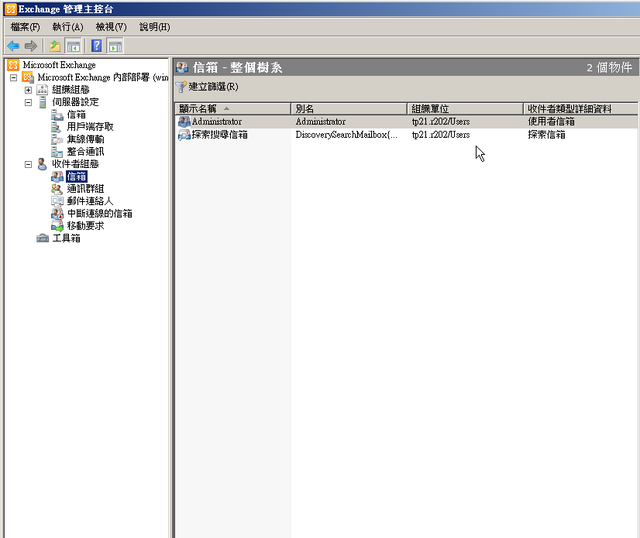Click the 通訊群組 group icon
The image size is (640, 538).
point(57,189)
